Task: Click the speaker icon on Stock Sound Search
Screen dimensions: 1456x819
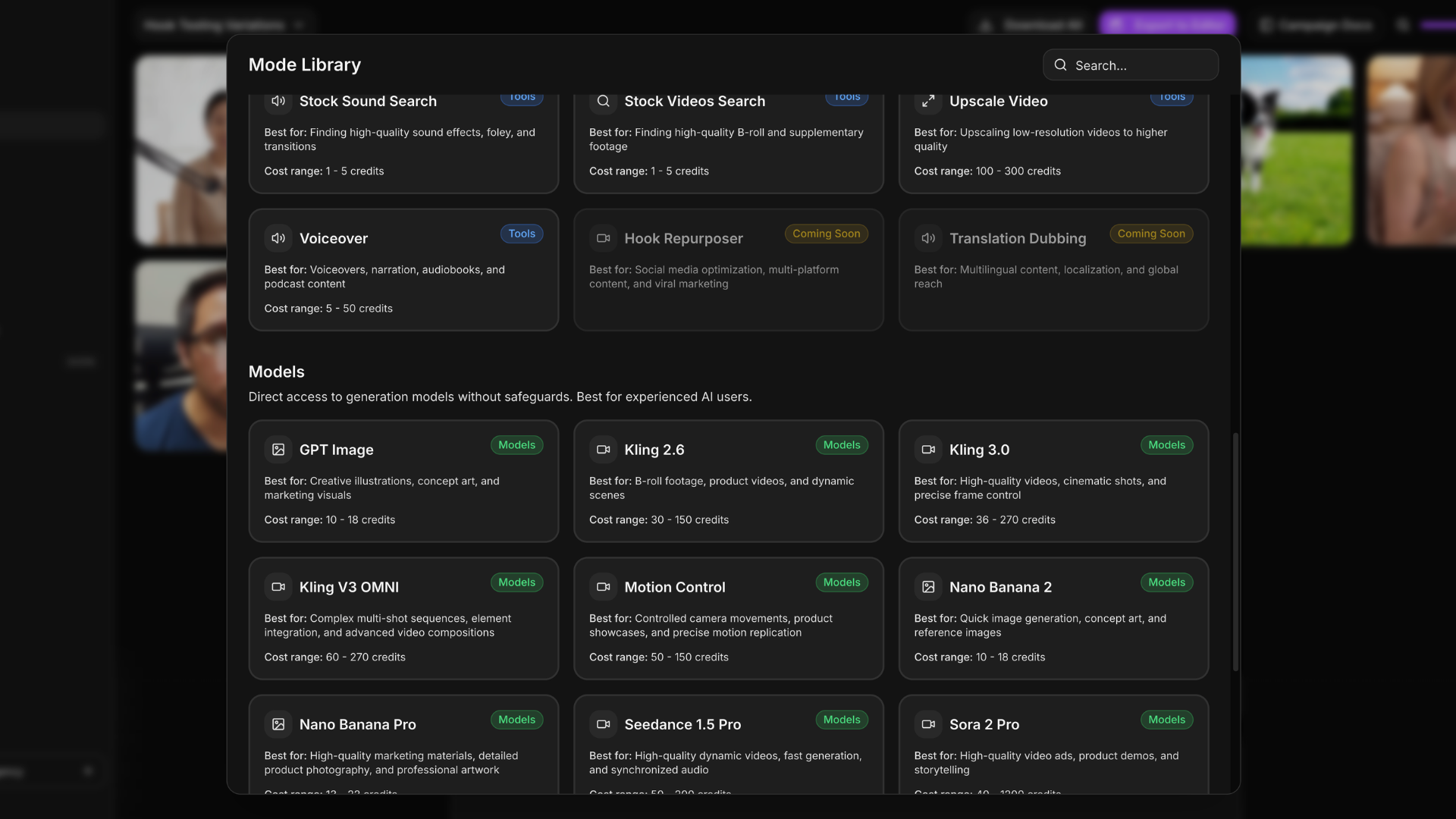Action: (x=278, y=102)
